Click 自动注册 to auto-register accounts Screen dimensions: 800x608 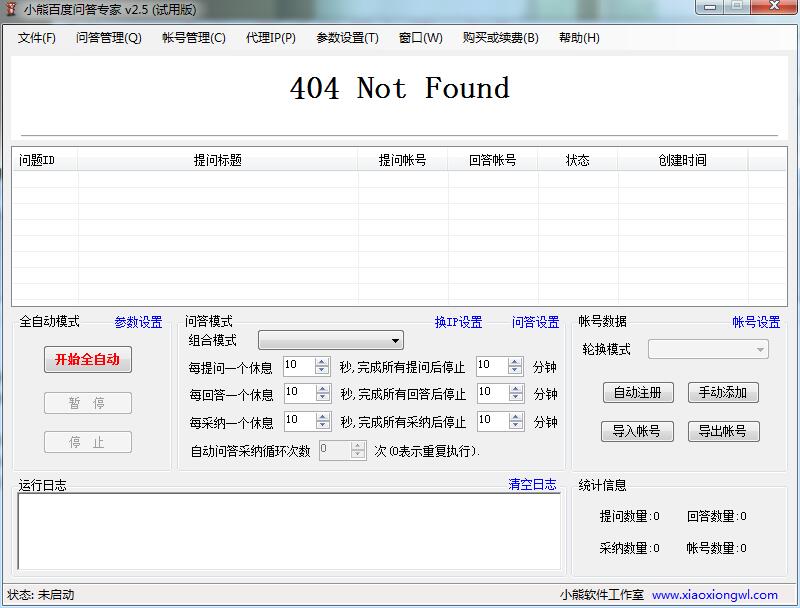click(637, 392)
